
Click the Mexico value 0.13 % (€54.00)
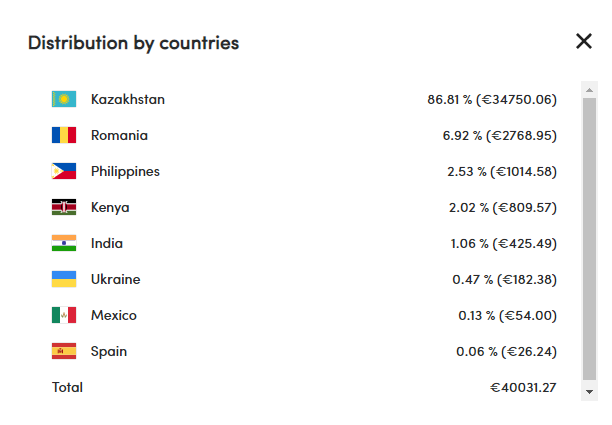tap(507, 315)
